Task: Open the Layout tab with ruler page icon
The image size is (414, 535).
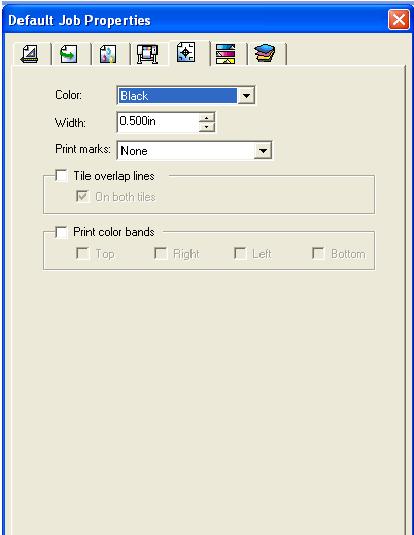Action: point(31,54)
